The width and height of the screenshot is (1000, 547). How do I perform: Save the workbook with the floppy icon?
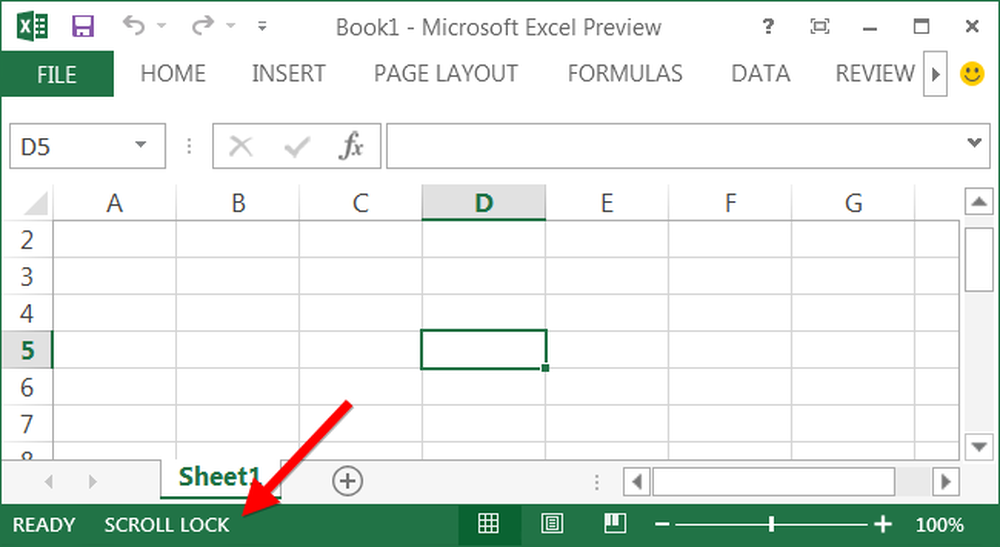[83, 27]
